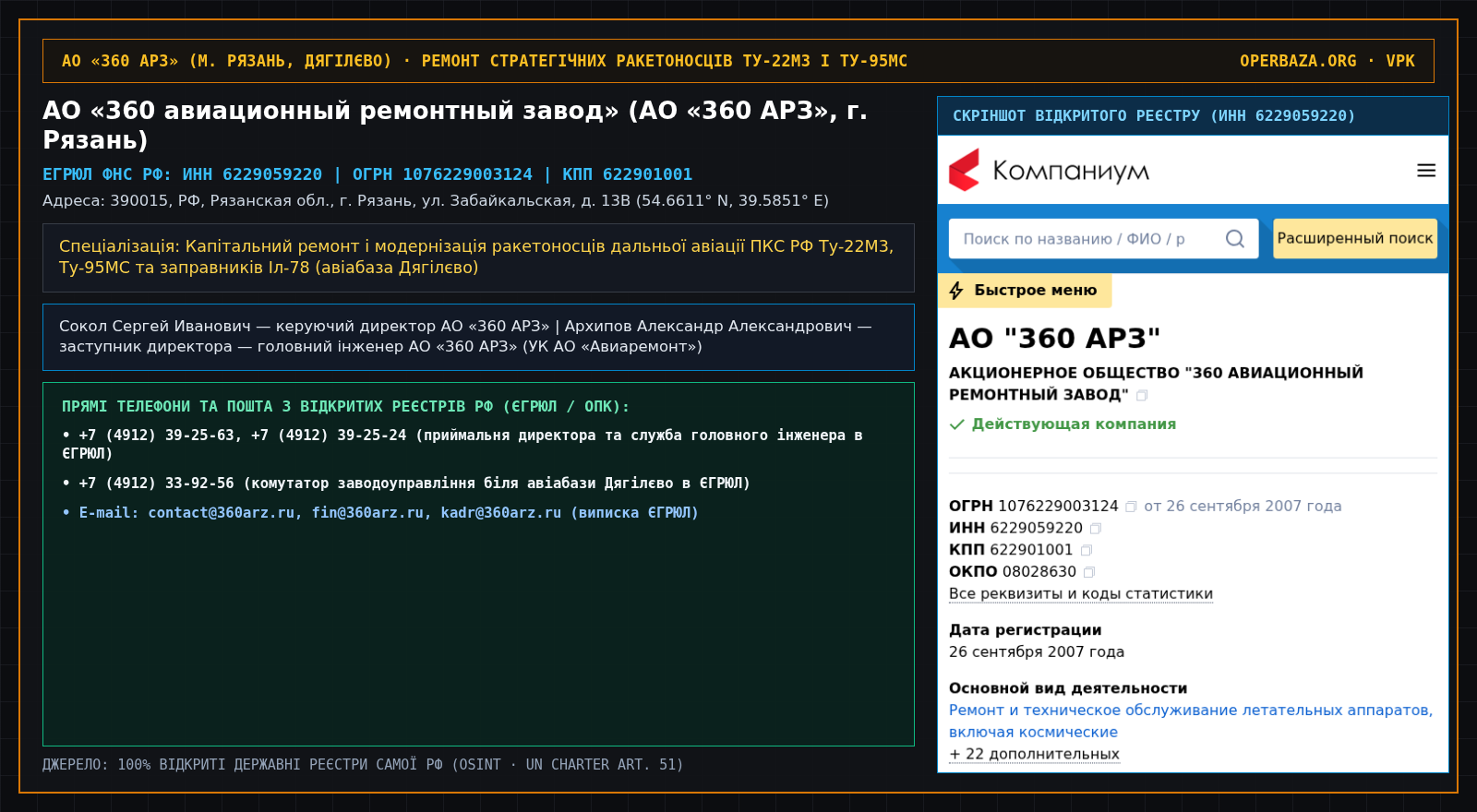Click the Дата регистрации label
Screen dimensions: 1477x812
[1025, 630]
